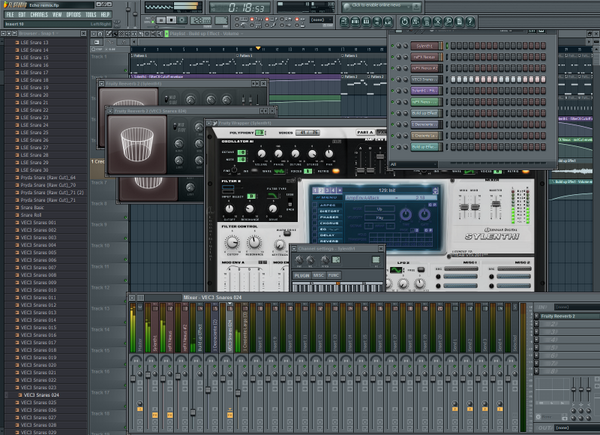
Task: Select Pryda Snare (Raw Cut)_64 in browser
Action: tap(48, 178)
